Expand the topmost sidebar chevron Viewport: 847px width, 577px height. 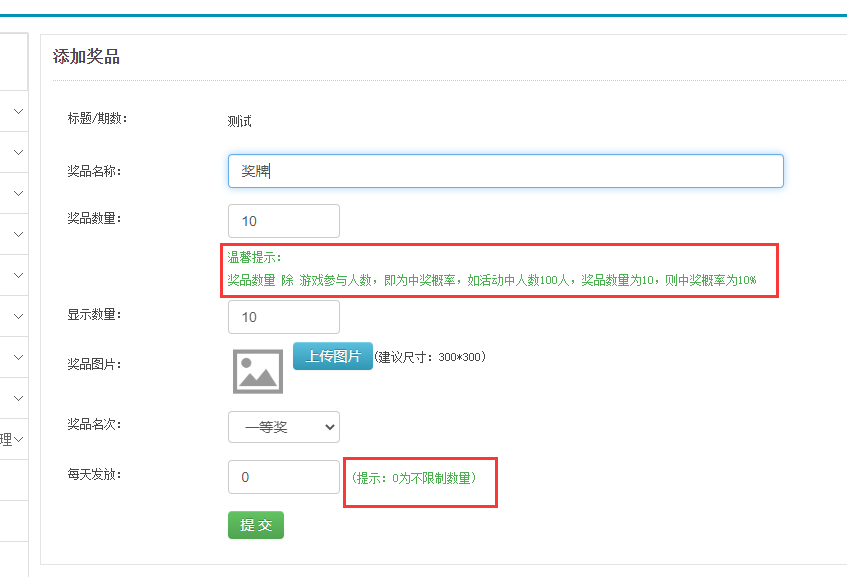click(x=18, y=112)
